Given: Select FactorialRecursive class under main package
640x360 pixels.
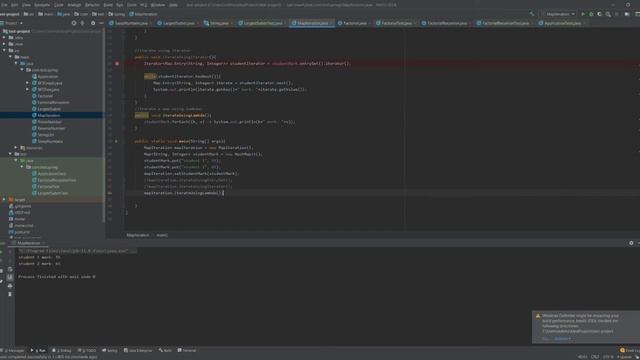Looking at the screenshot, I should 53,102.
